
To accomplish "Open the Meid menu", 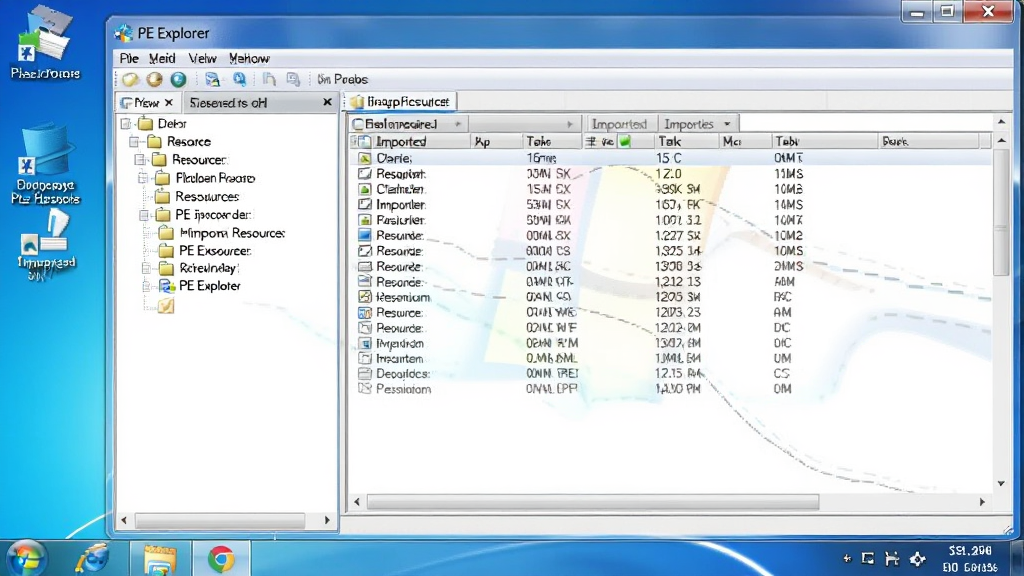I will click(161, 59).
